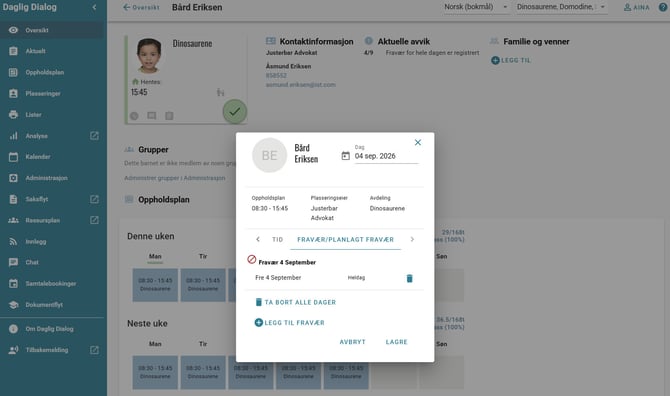Click the Innlegg feed icon
This screenshot has height=396, width=670.
[x=13, y=242]
